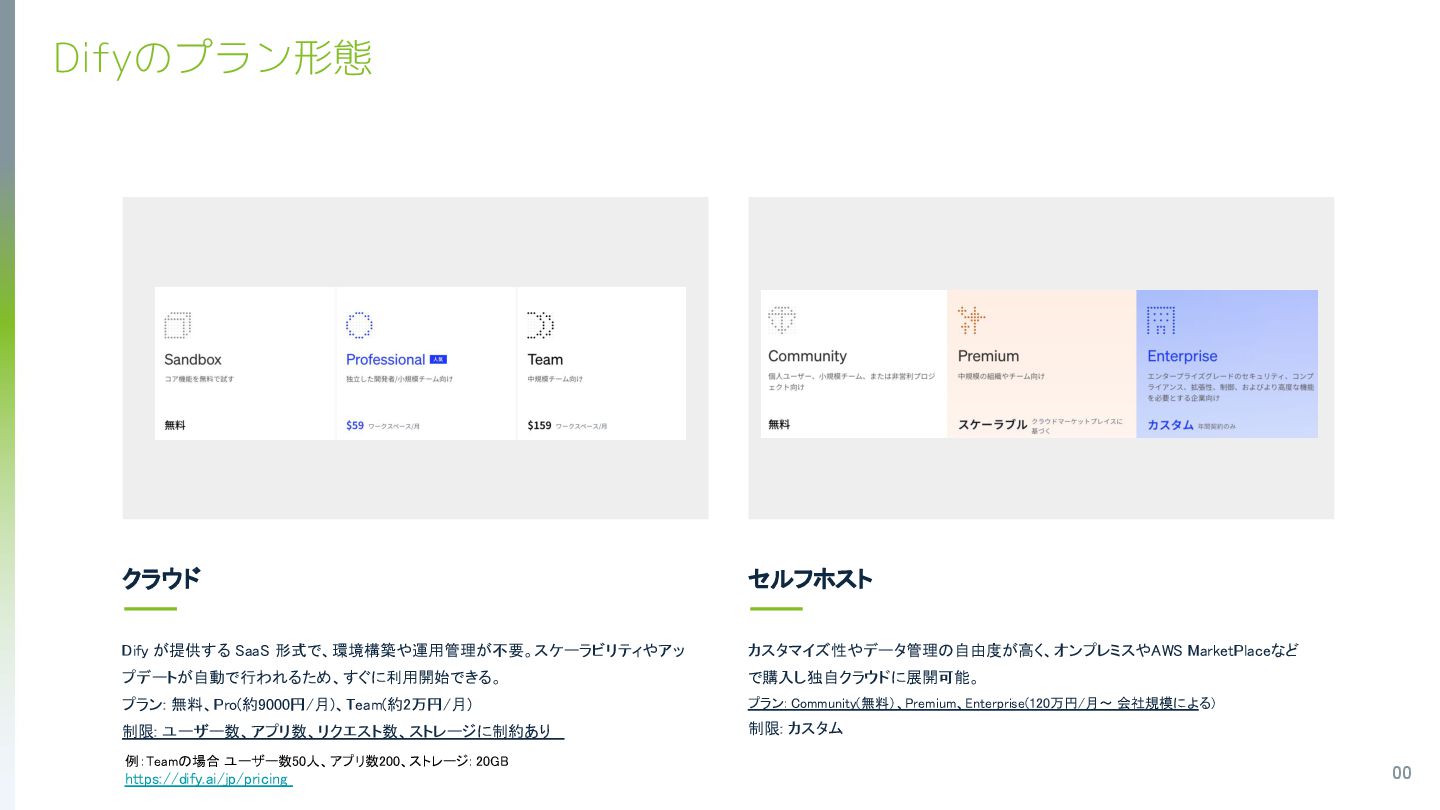Click the underlined 制限: ユーザー数、アプリ数 line
Viewport: 1440px width, 810px height.
(x=343, y=731)
